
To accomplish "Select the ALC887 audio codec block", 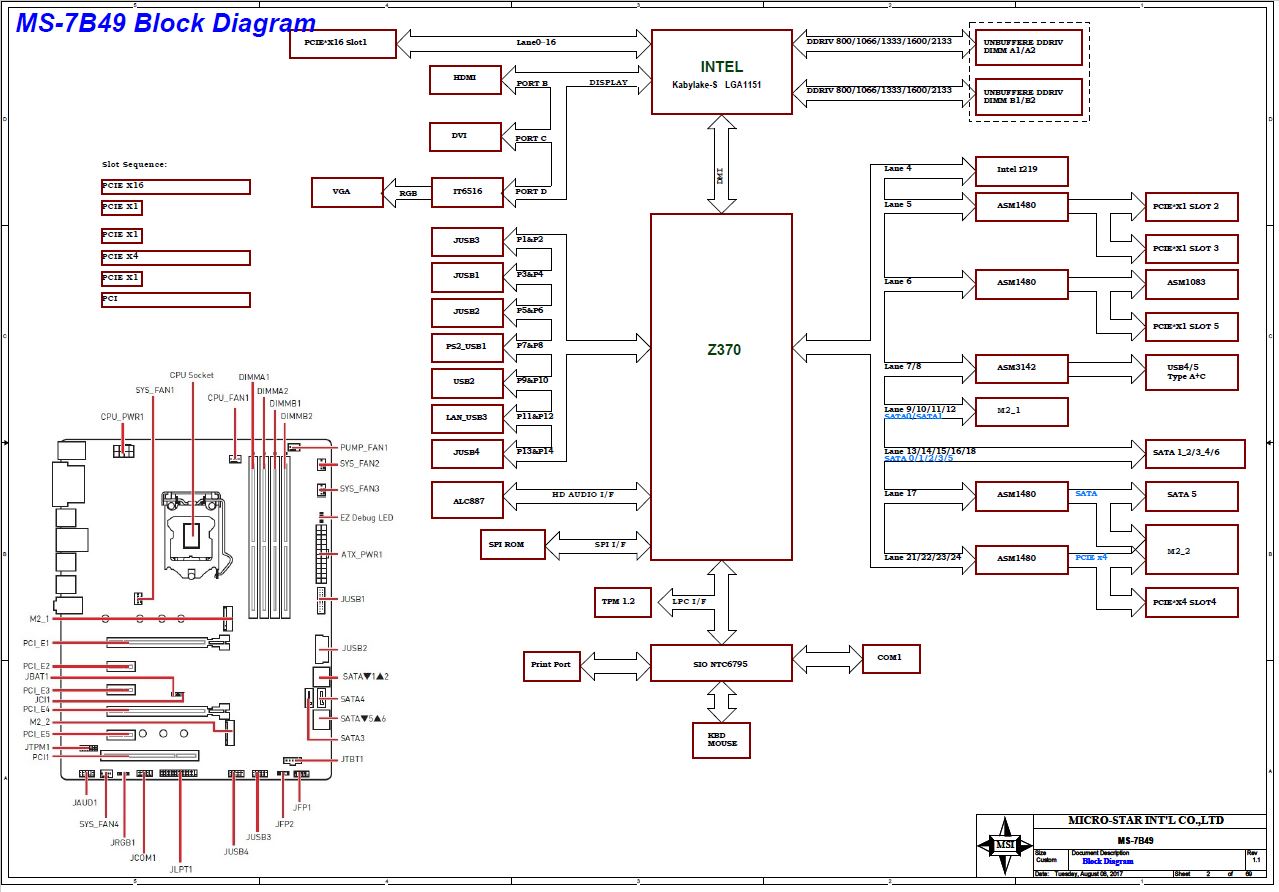I will (467, 500).
